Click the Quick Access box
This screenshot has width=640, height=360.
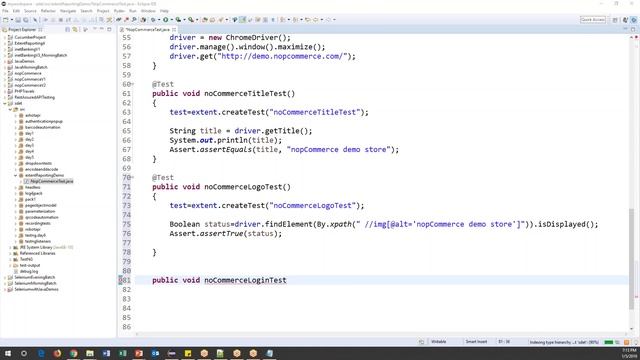click(593, 20)
